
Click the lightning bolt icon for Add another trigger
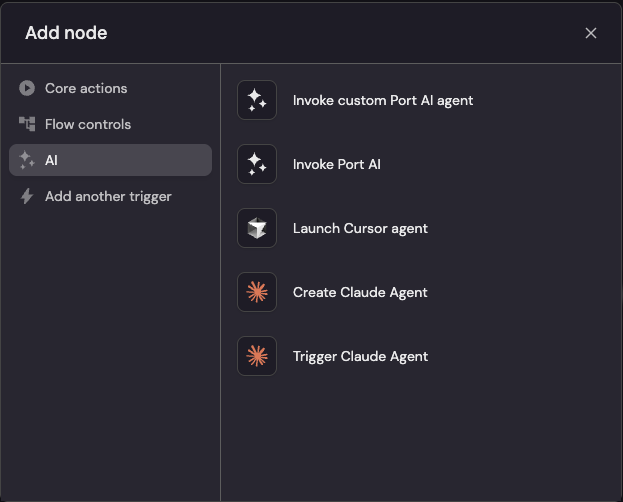click(x=27, y=196)
